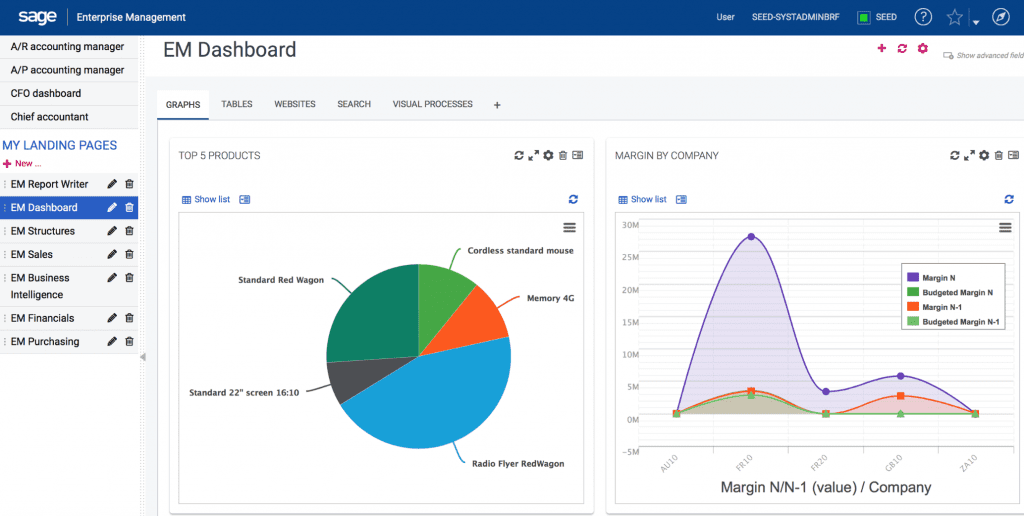Click blue refresh in Top 5 Products chart
The width and height of the screenshot is (1024, 516).
point(573,199)
